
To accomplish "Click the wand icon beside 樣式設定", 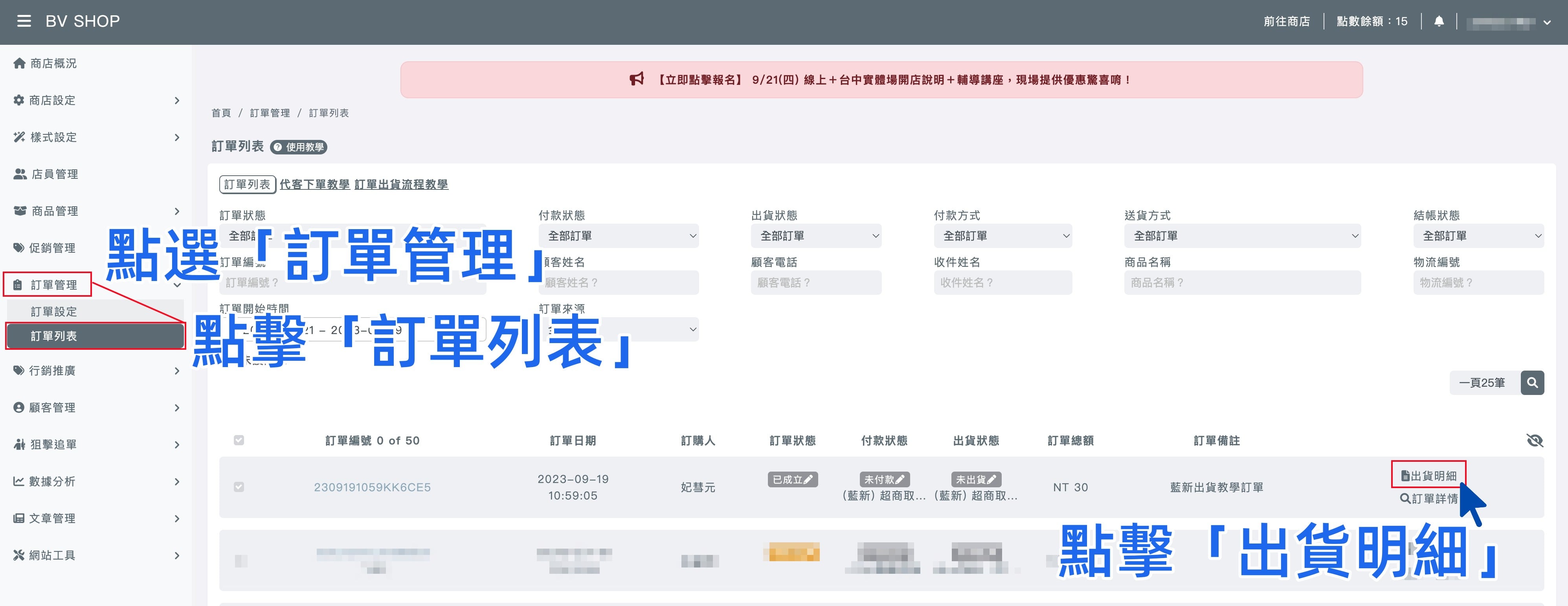I will [20, 138].
